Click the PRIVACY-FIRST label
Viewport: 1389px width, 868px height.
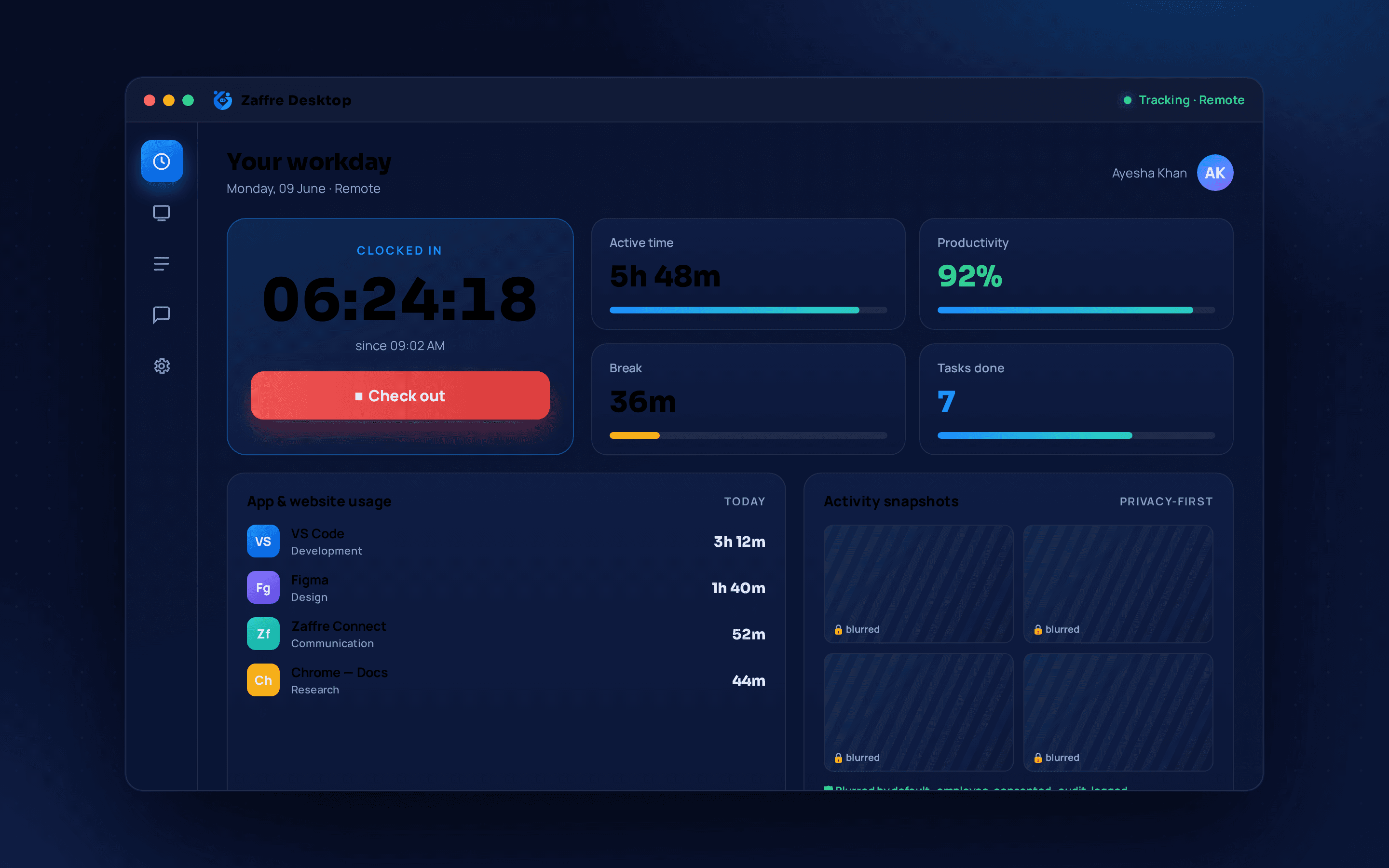(1166, 501)
